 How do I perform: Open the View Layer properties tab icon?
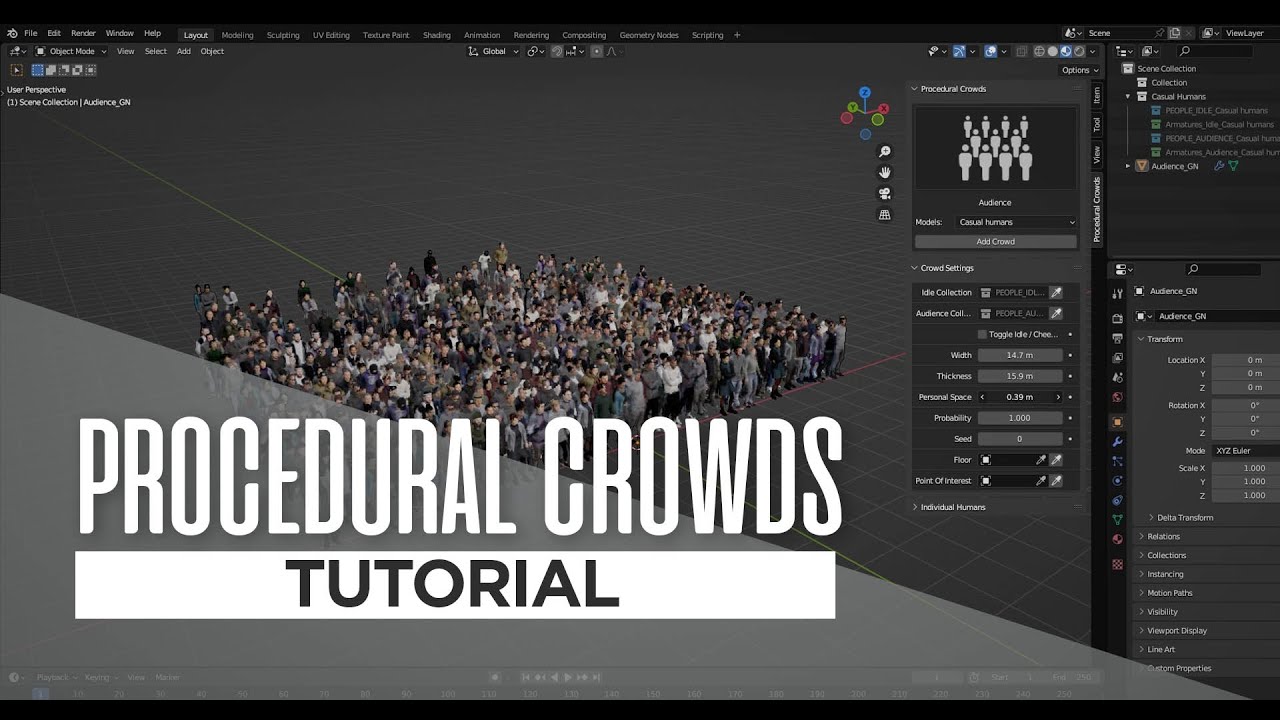(1118, 357)
